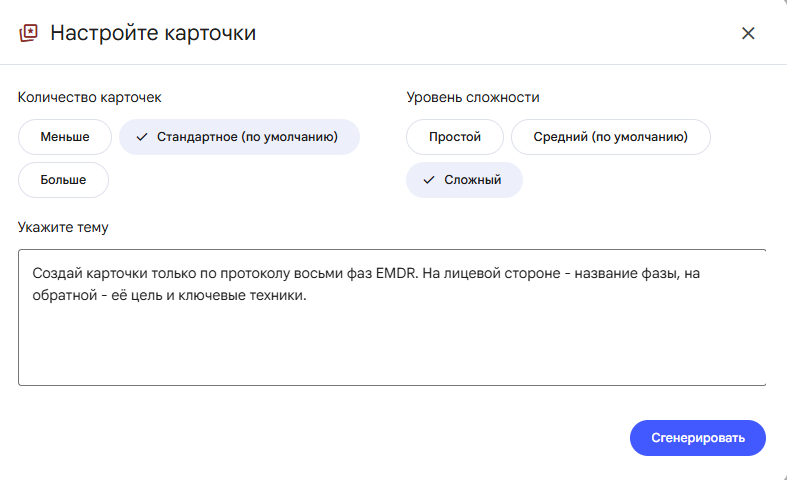
Task: Click the Укажите тему label
Action: pyautogui.click(x=63, y=227)
